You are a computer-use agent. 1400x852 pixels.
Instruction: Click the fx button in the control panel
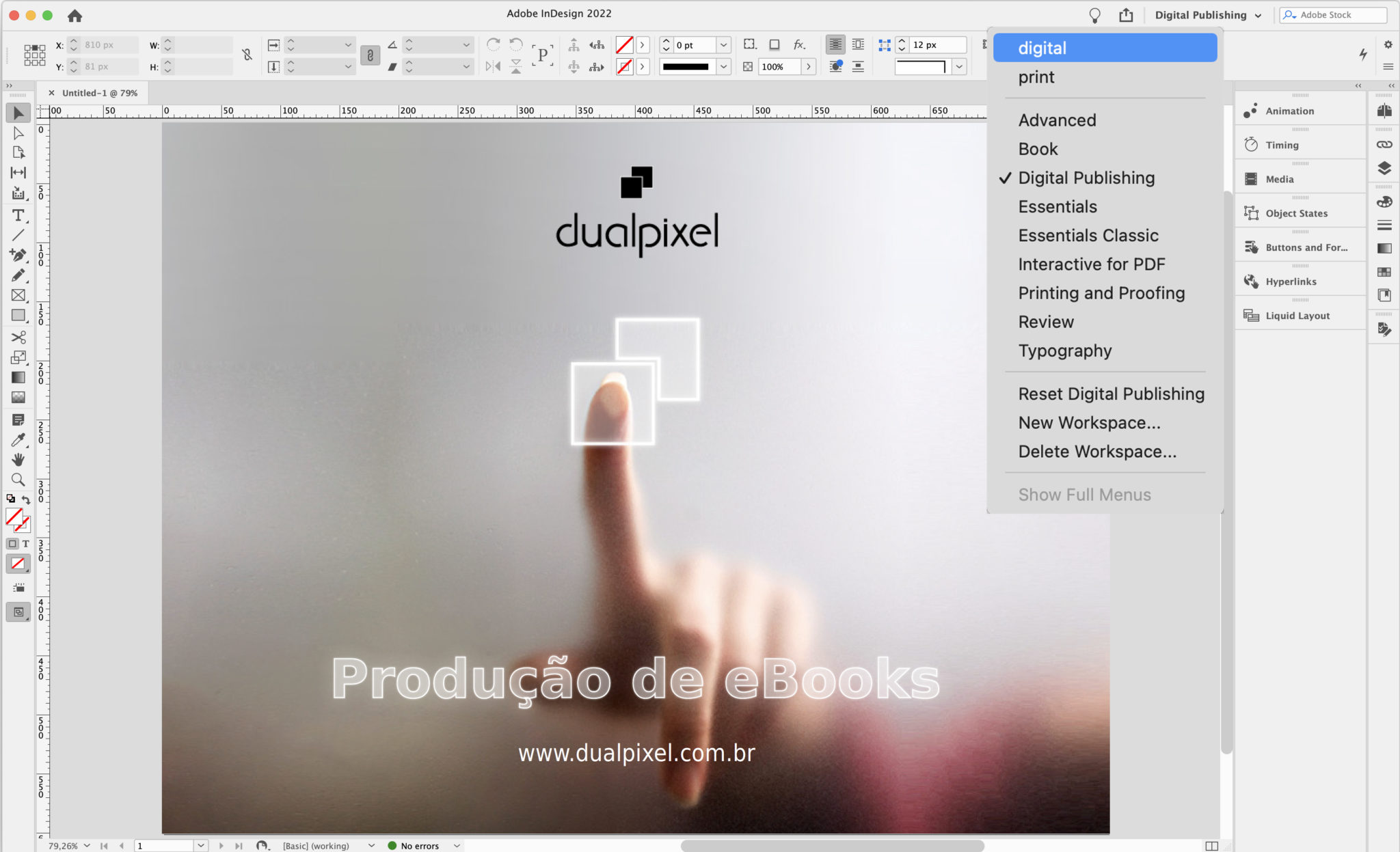(800, 44)
